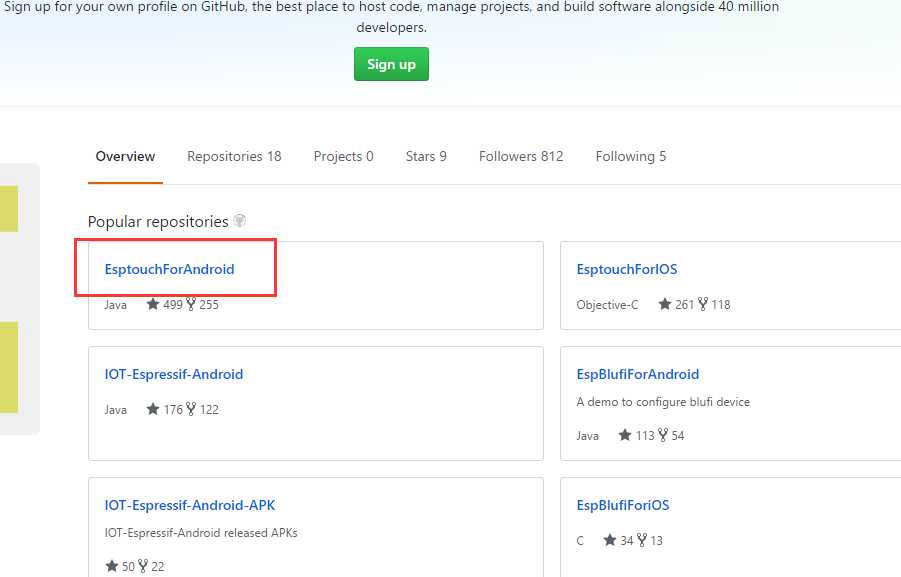Open the EspBlufiForAndroid repository
Screen dimensions: 901x577
point(638,374)
